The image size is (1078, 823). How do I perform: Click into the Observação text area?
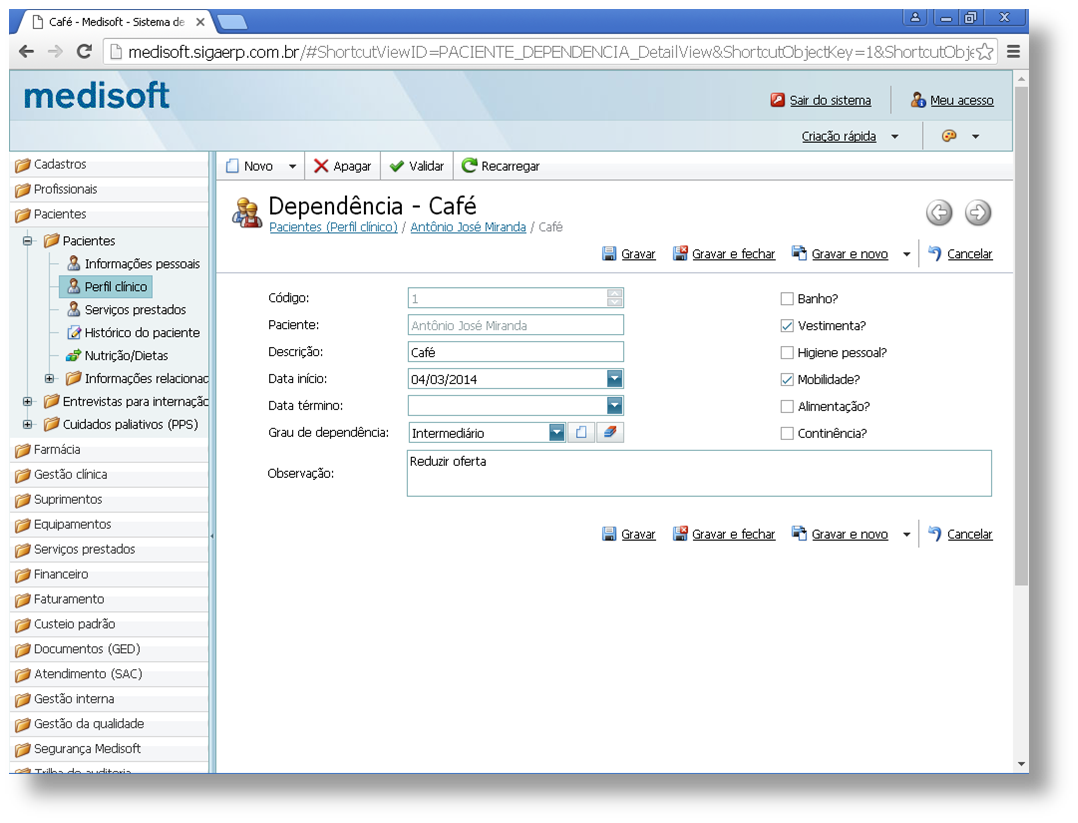[x=699, y=473]
